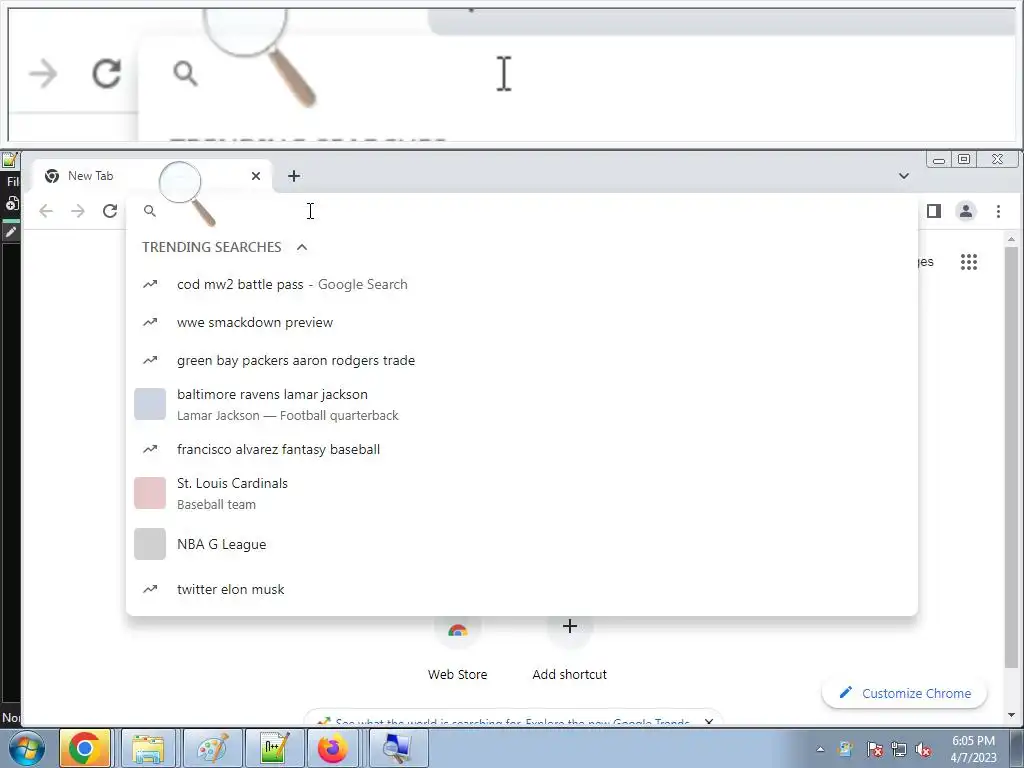
Task: Close the New Tab tab
Action: 256,176
